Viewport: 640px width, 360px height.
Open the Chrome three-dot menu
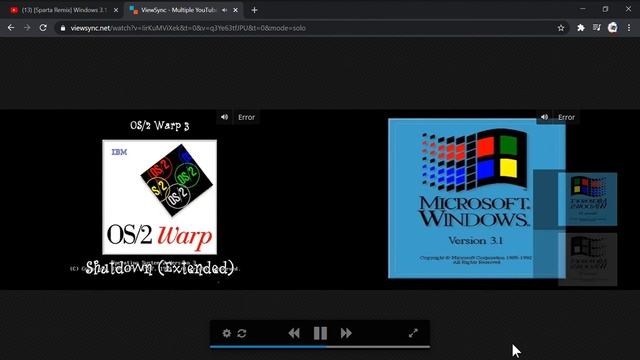tap(629, 28)
